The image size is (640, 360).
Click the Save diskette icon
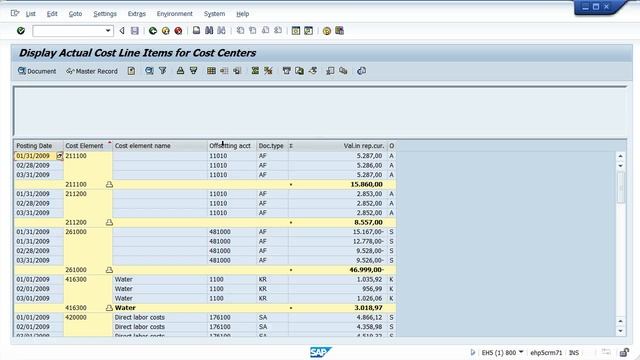(135, 31)
